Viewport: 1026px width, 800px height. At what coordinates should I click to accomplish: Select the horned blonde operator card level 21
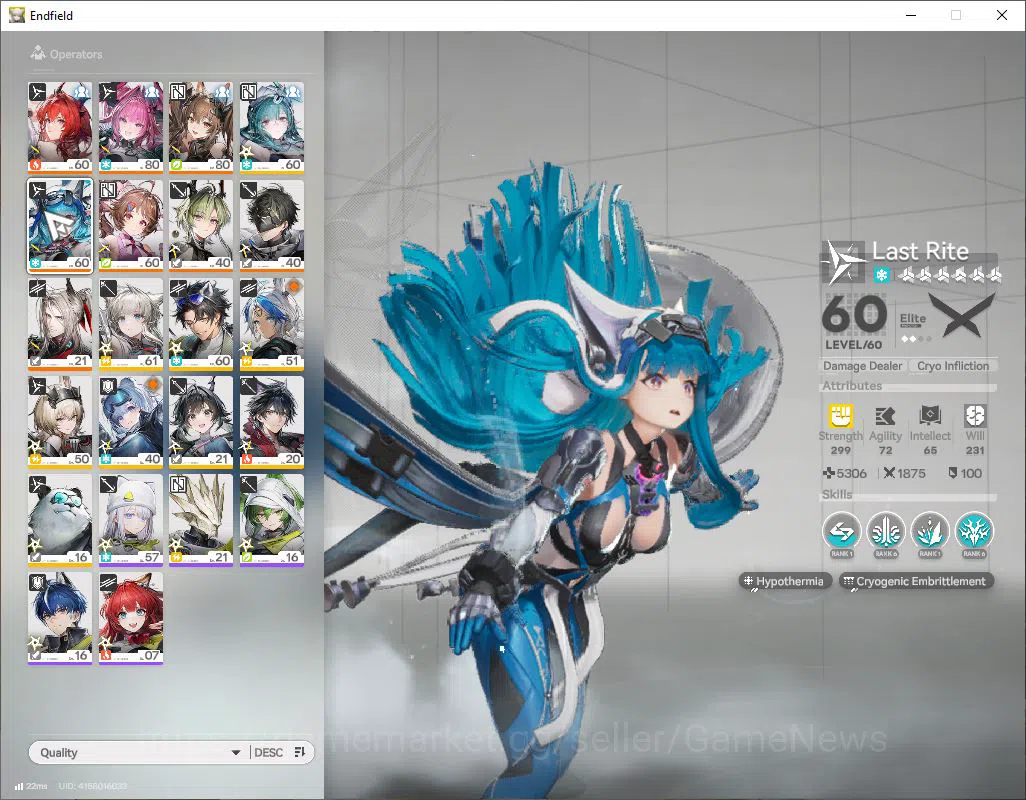pyautogui.click(x=60, y=323)
